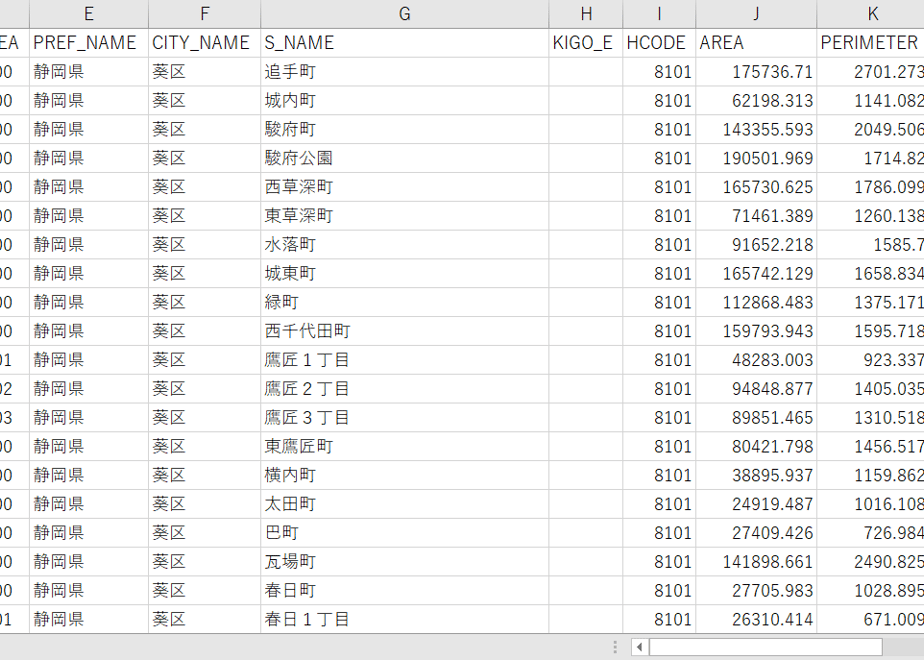
Task: Select cell containing 西千代田町
Action: pos(404,331)
